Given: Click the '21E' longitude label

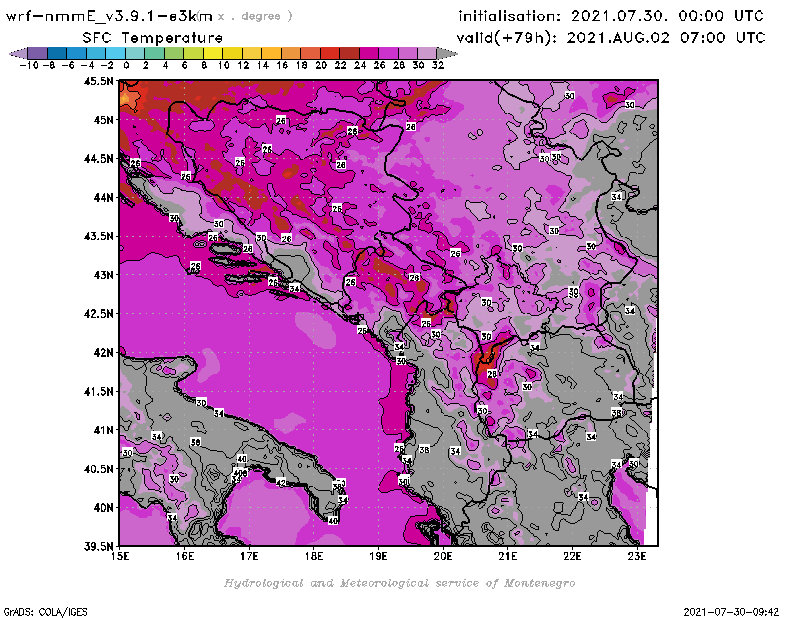Looking at the screenshot, I should 507,556.
